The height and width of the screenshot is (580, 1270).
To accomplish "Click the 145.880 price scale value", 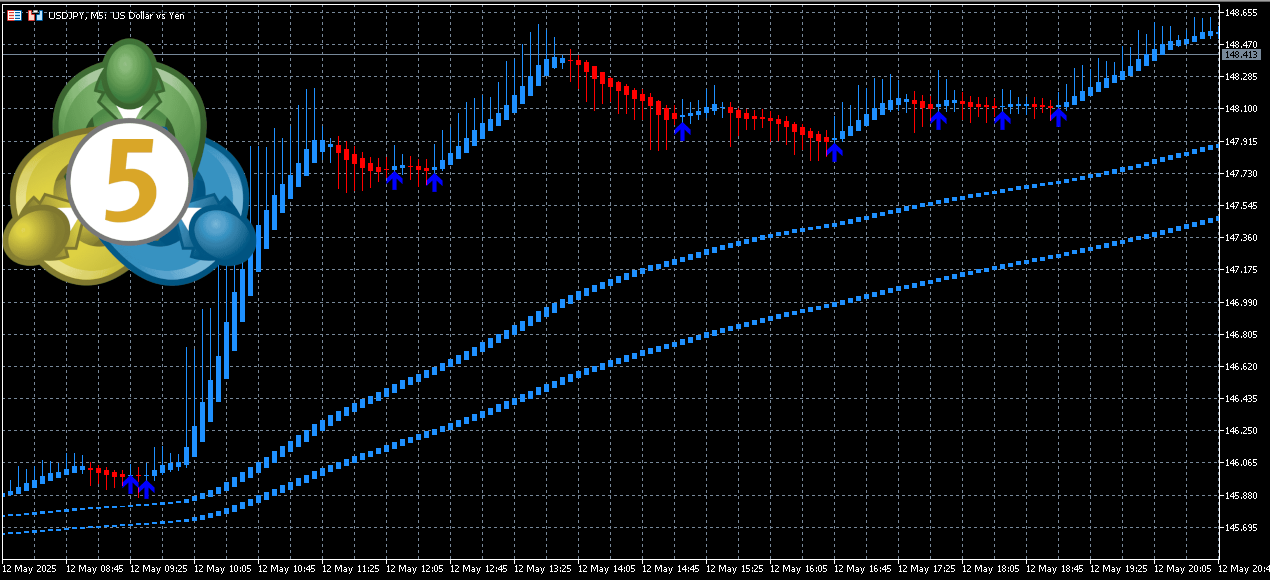I will coord(1241,496).
